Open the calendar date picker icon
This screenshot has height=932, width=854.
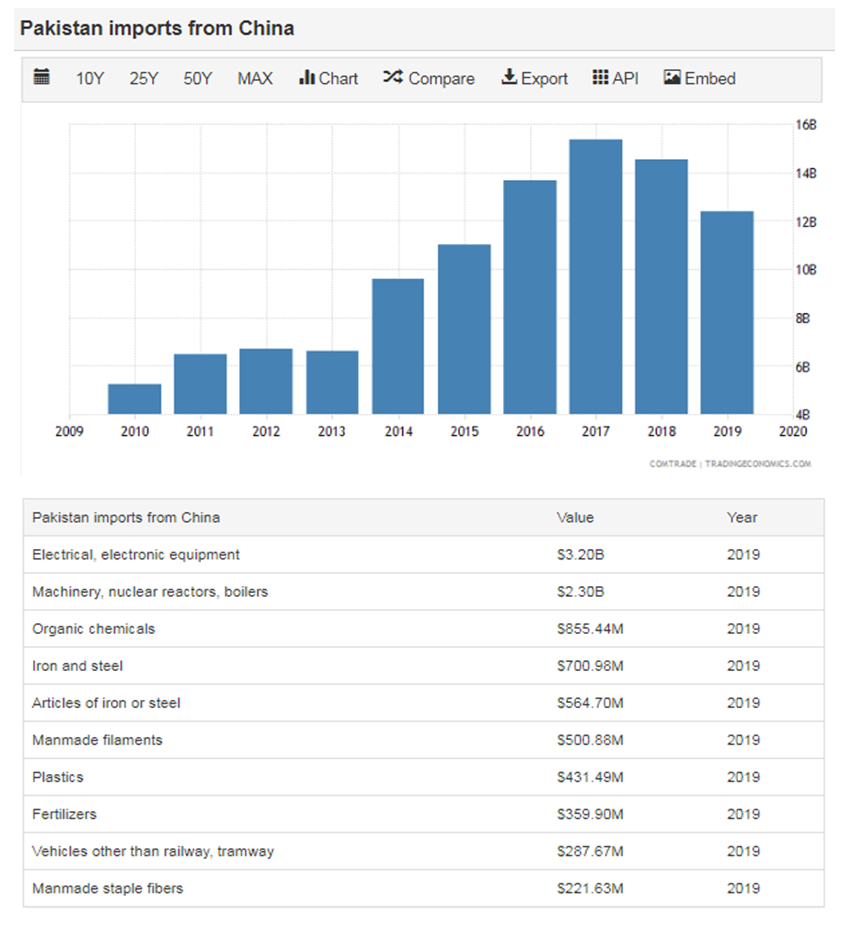pyautogui.click(x=42, y=78)
